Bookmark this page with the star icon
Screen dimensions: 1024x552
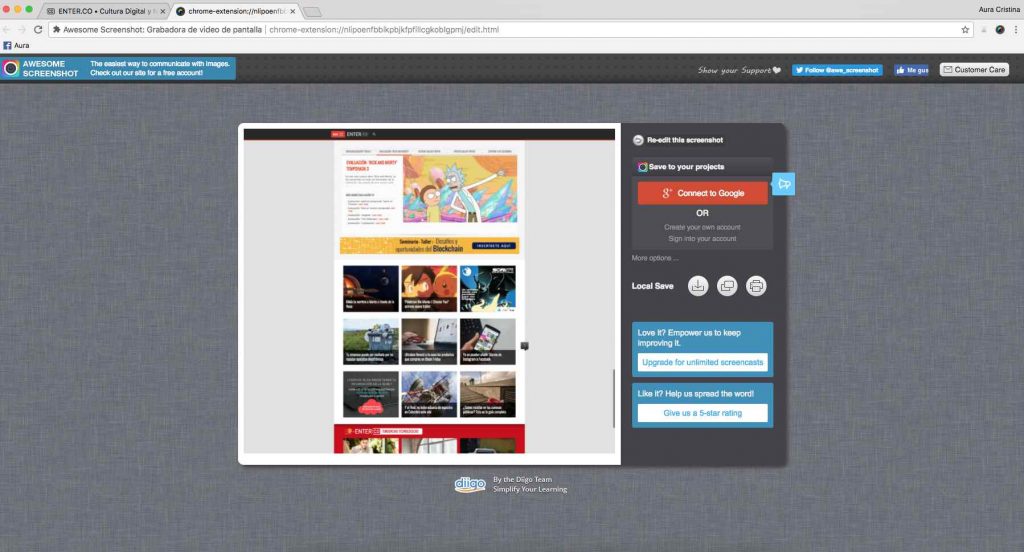click(x=965, y=30)
